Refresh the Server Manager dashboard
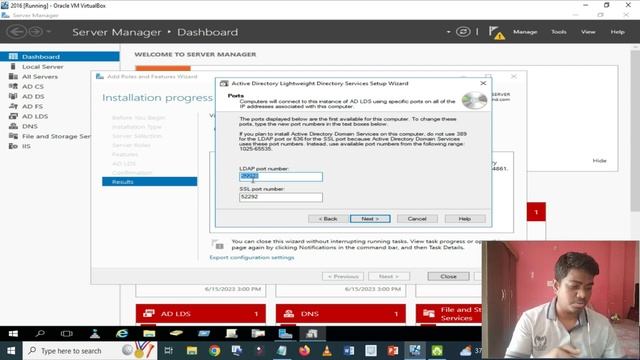 pyautogui.click(x=463, y=32)
